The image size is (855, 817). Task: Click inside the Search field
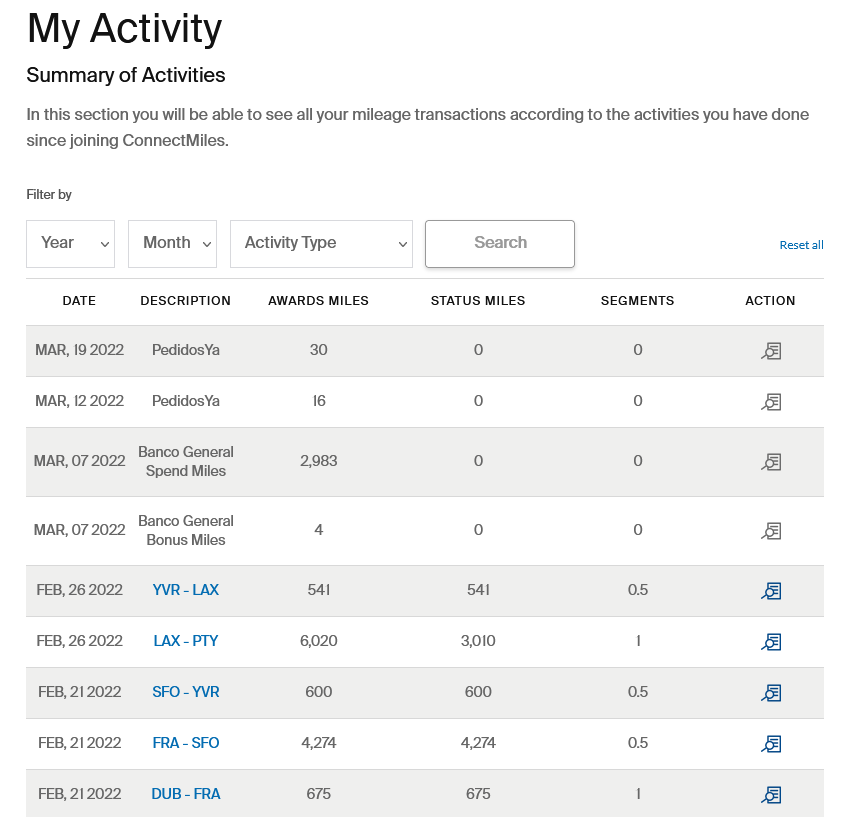coord(499,243)
